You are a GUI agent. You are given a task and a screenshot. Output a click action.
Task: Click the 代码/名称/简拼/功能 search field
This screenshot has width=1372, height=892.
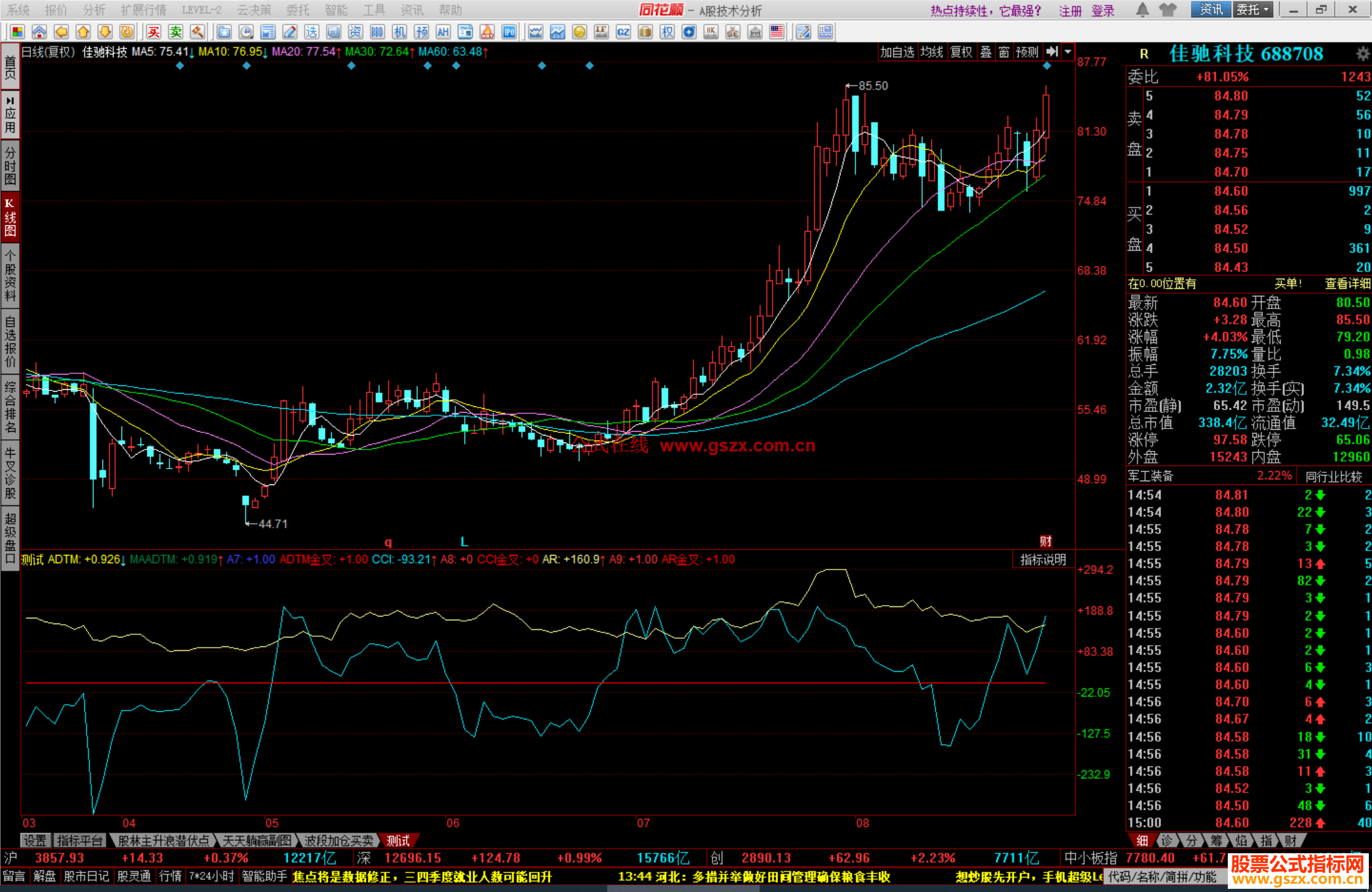1162,877
